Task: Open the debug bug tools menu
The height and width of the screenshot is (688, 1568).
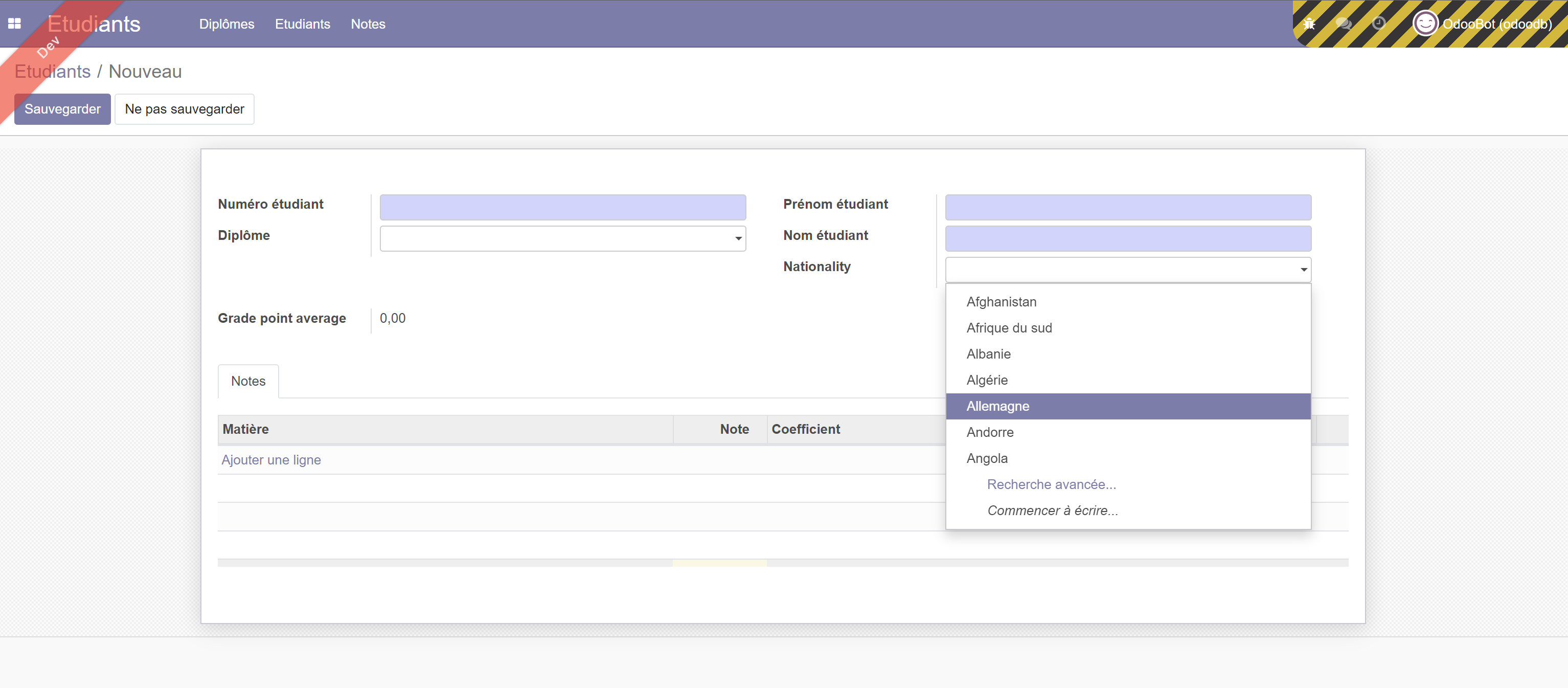Action: pyautogui.click(x=1309, y=24)
